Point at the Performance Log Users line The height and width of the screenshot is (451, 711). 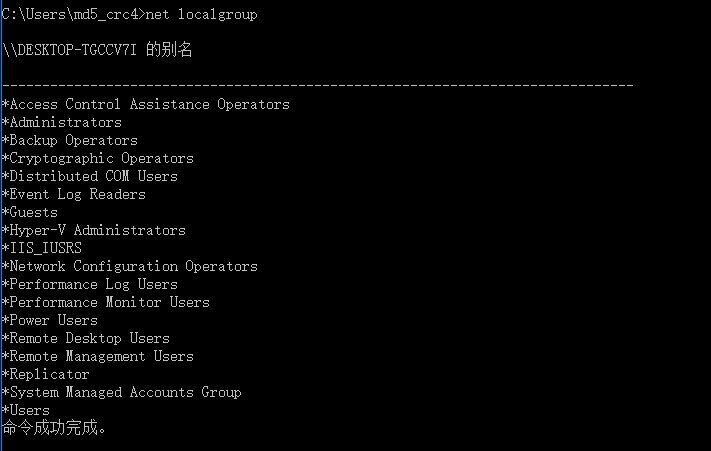tap(90, 284)
